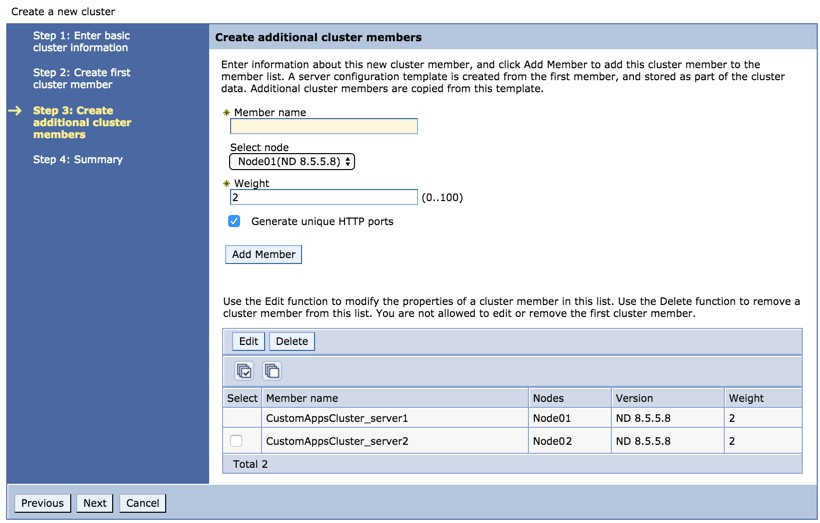Select checkbox for CustomAppsCluster_server2 row
This screenshot has height=523, width=820.
point(236,441)
